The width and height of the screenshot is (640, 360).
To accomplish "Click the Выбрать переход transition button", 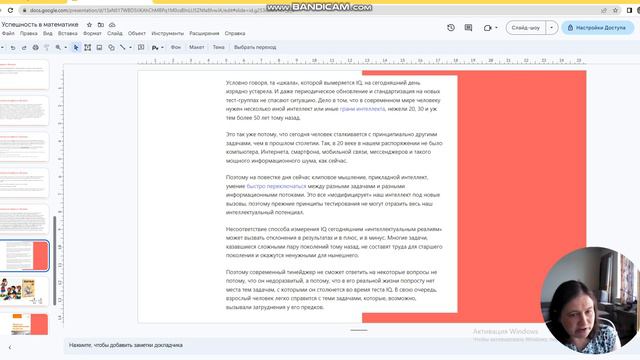I will pyautogui.click(x=255, y=47).
